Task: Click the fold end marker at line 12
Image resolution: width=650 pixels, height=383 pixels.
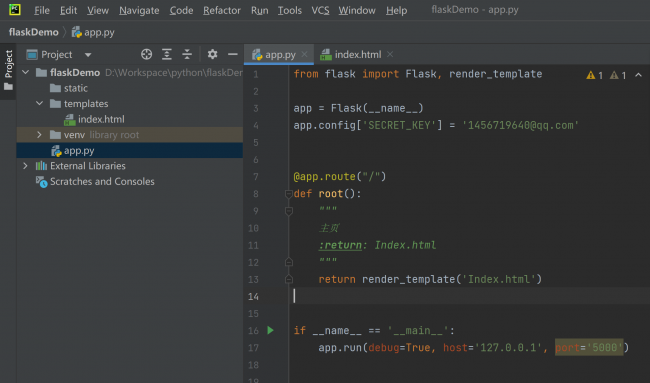Action: pos(289,262)
